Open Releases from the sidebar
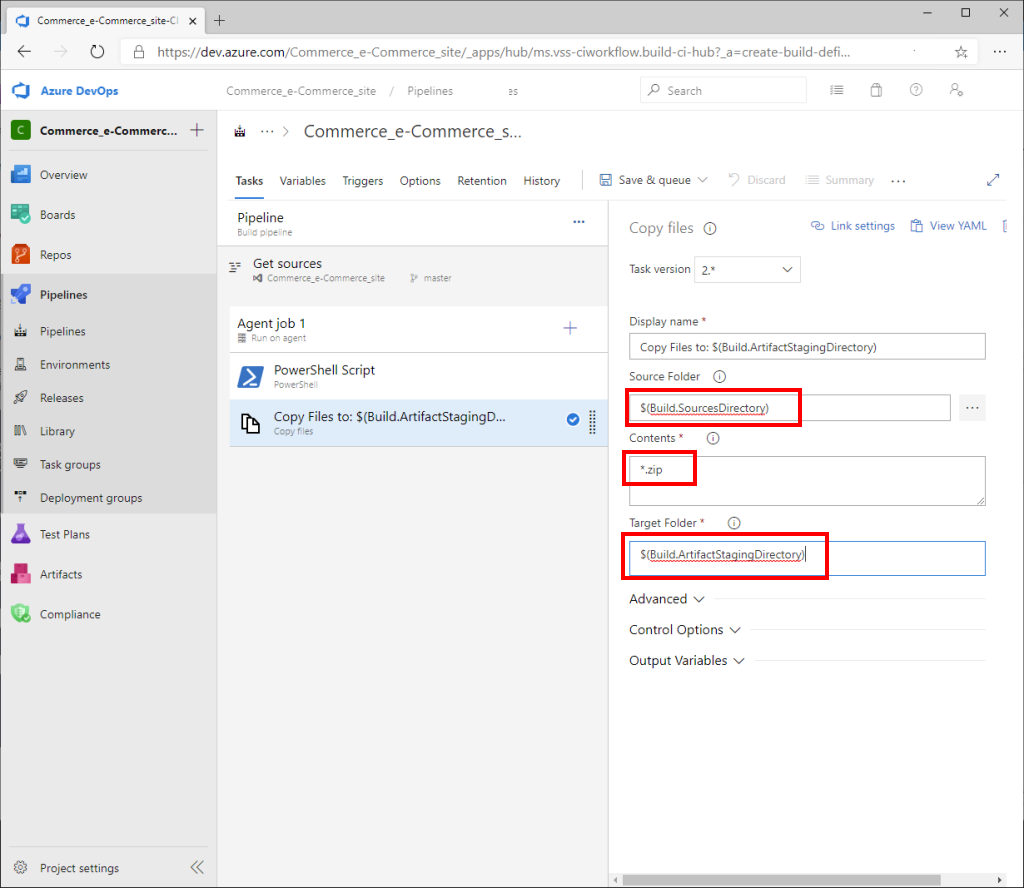The height and width of the screenshot is (888, 1024). (62, 397)
